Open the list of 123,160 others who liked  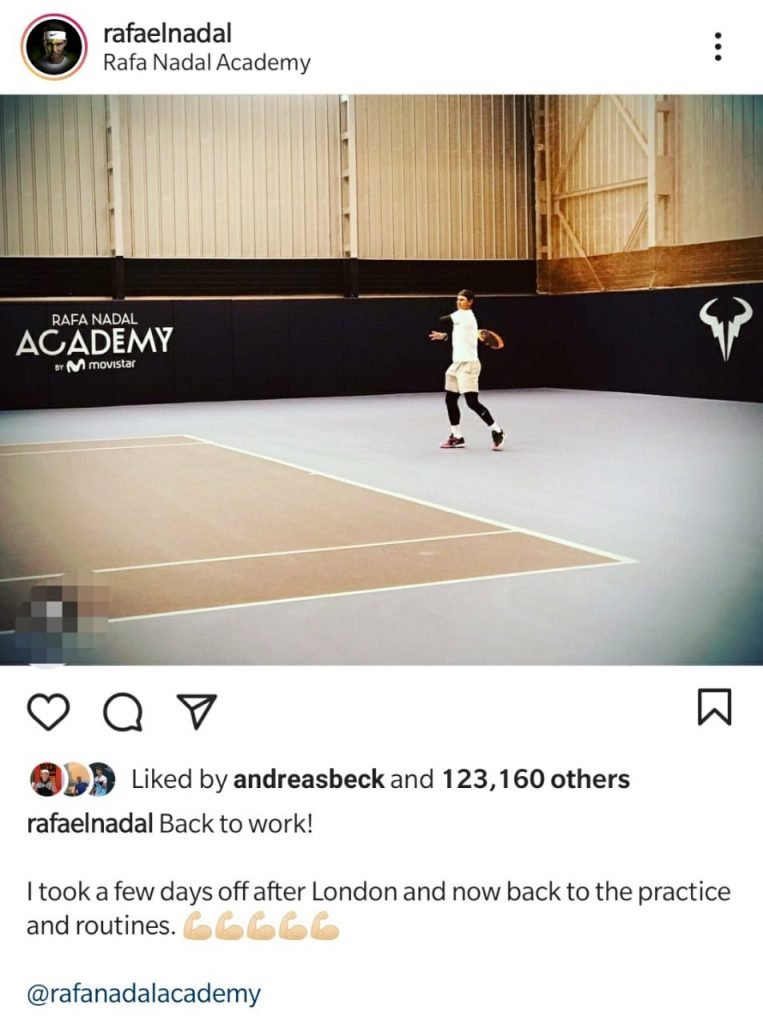(x=536, y=779)
